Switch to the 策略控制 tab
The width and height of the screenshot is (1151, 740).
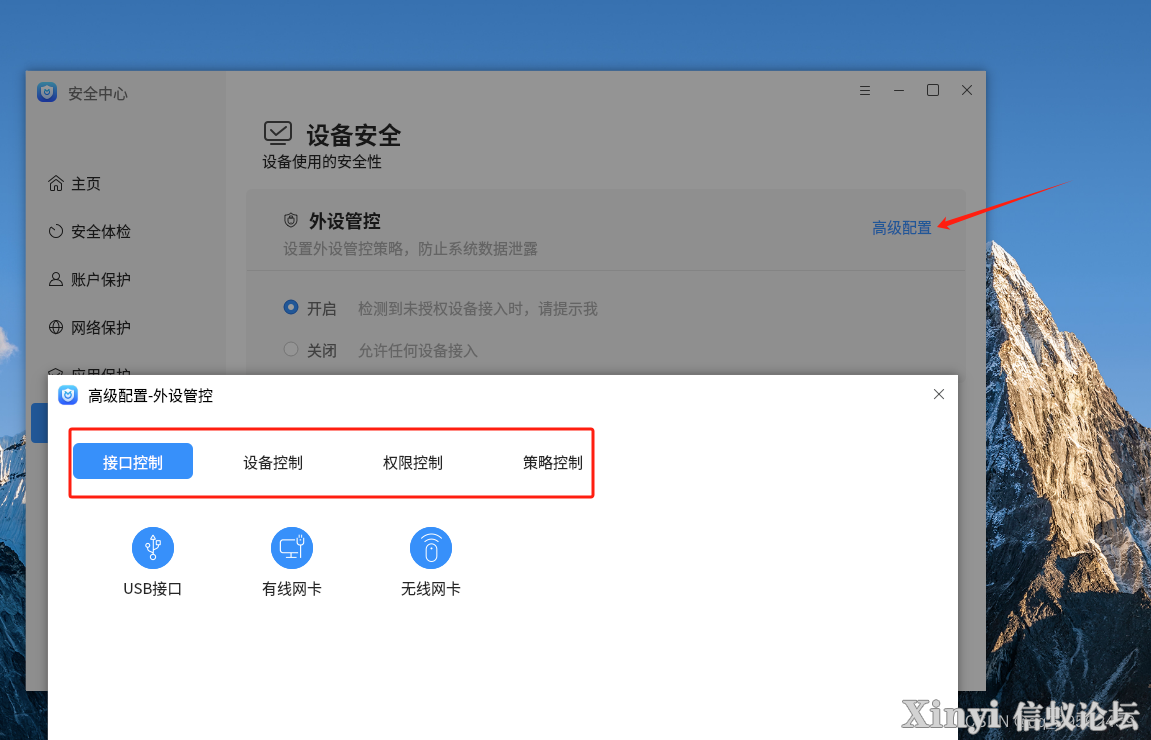553,462
